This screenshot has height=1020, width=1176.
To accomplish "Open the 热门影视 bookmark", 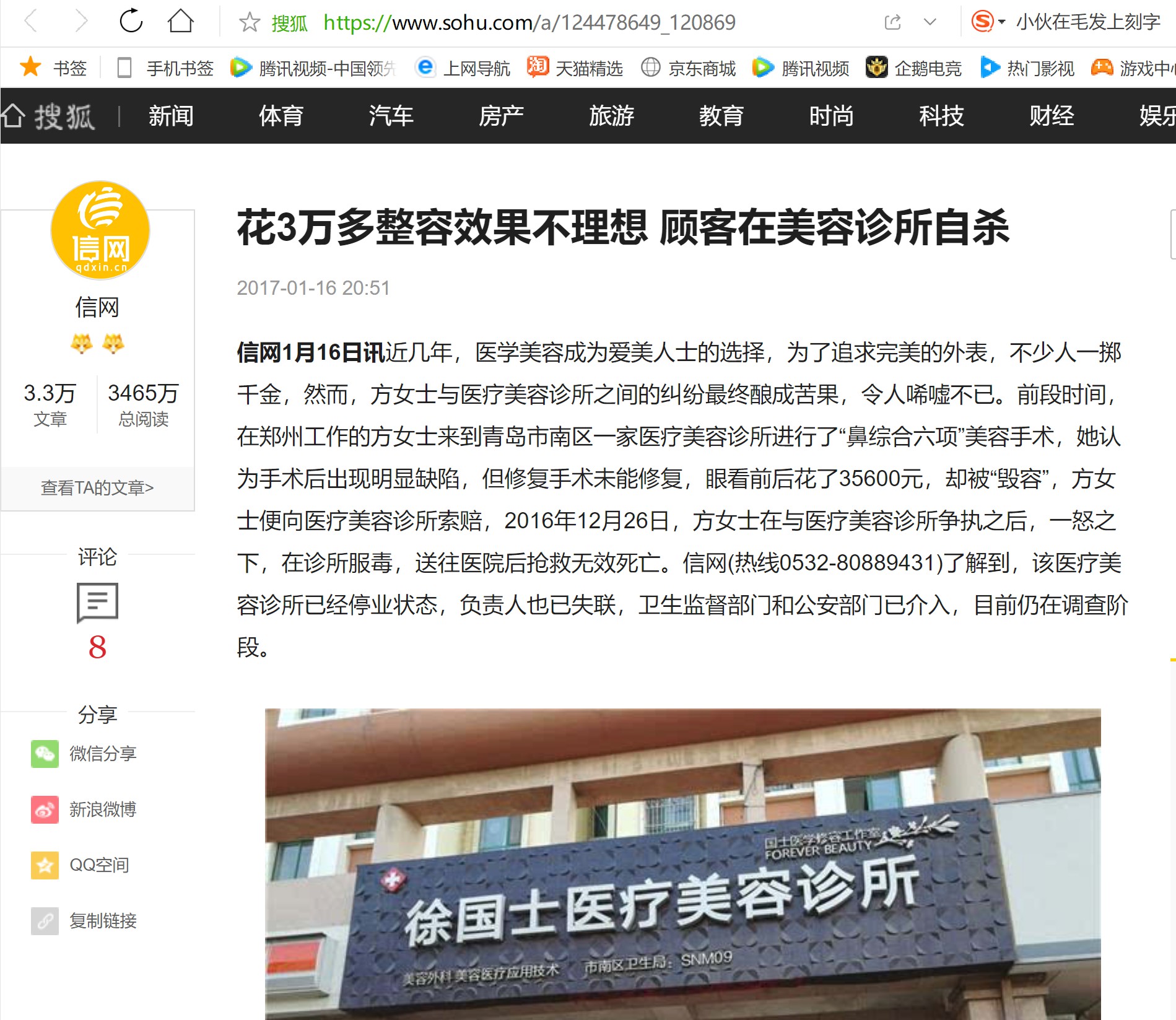I will 1027,68.
